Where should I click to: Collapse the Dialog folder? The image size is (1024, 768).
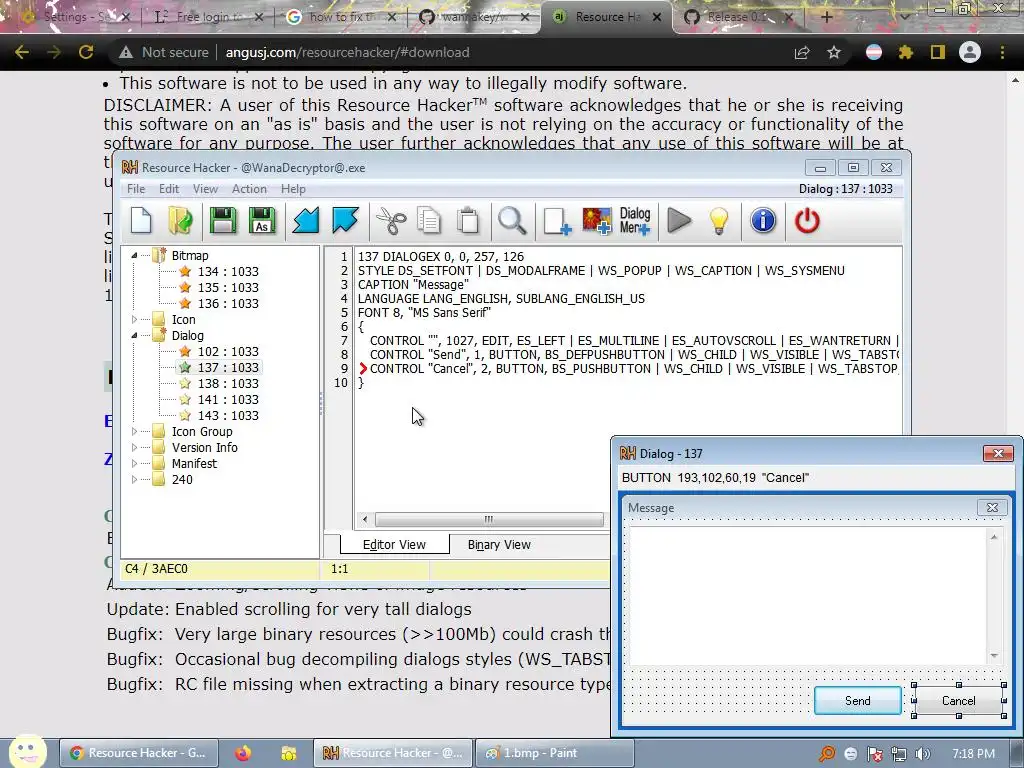pyautogui.click(x=134, y=335)
